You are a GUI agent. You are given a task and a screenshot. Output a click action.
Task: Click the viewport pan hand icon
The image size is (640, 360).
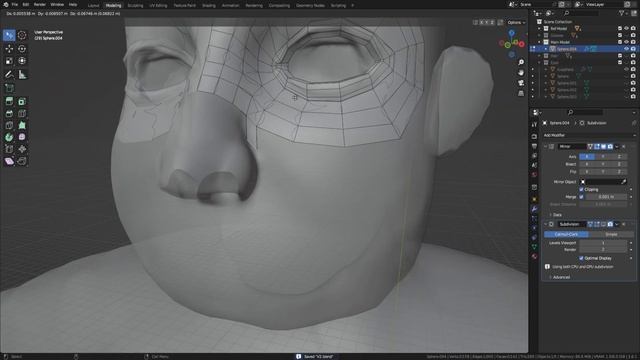[521, 72]
